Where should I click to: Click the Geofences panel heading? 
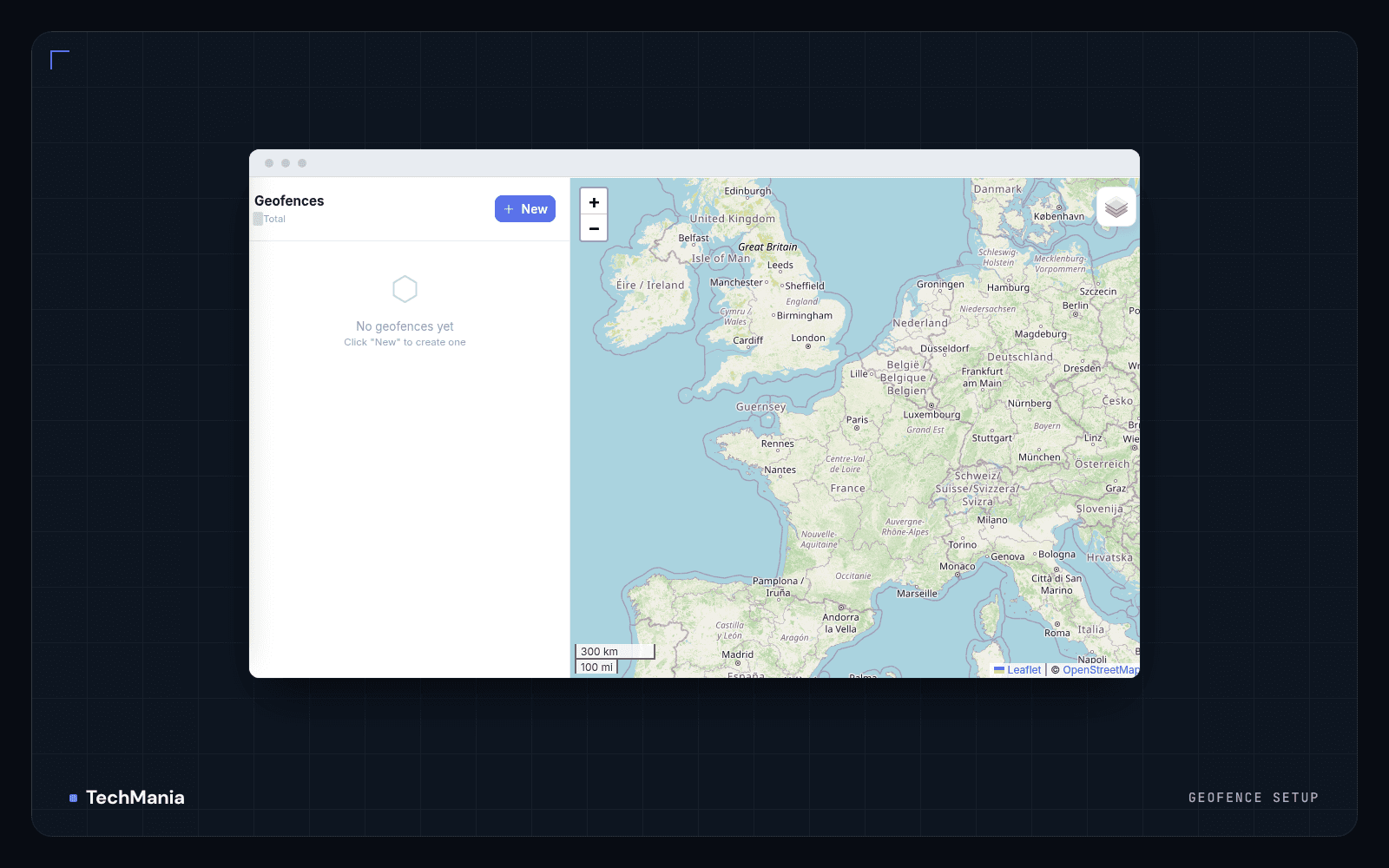coord(289,201)
